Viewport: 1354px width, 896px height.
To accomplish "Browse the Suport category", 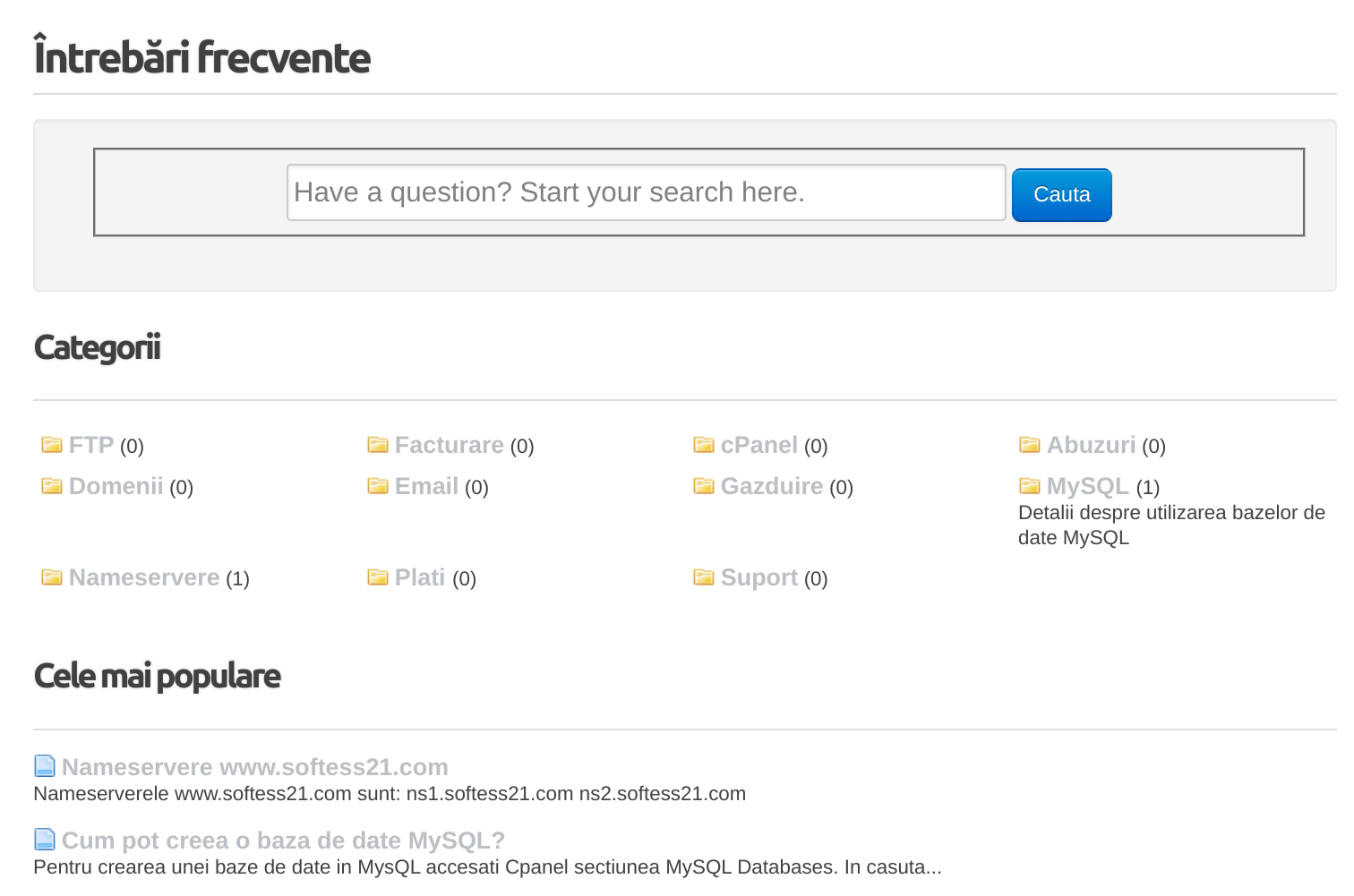I will (x=759, y=577).
